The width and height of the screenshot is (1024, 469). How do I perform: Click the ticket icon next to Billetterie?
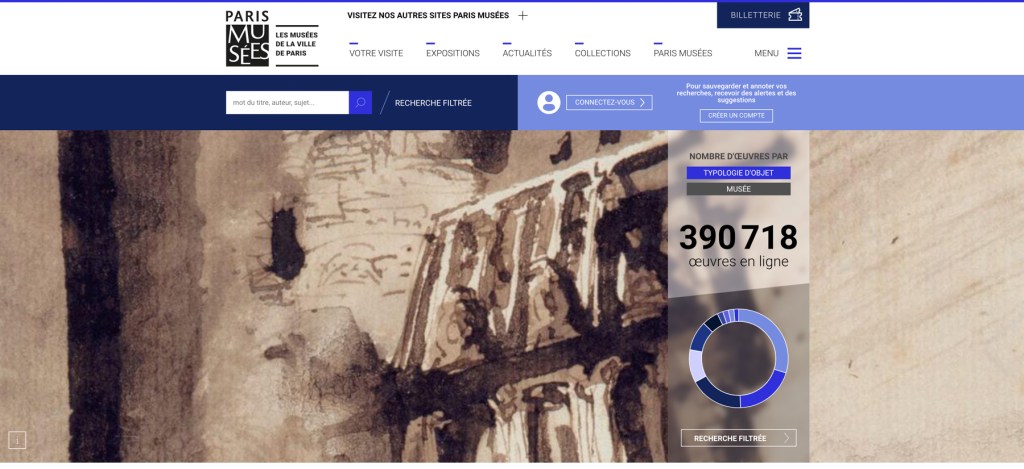tap(795, 15)
